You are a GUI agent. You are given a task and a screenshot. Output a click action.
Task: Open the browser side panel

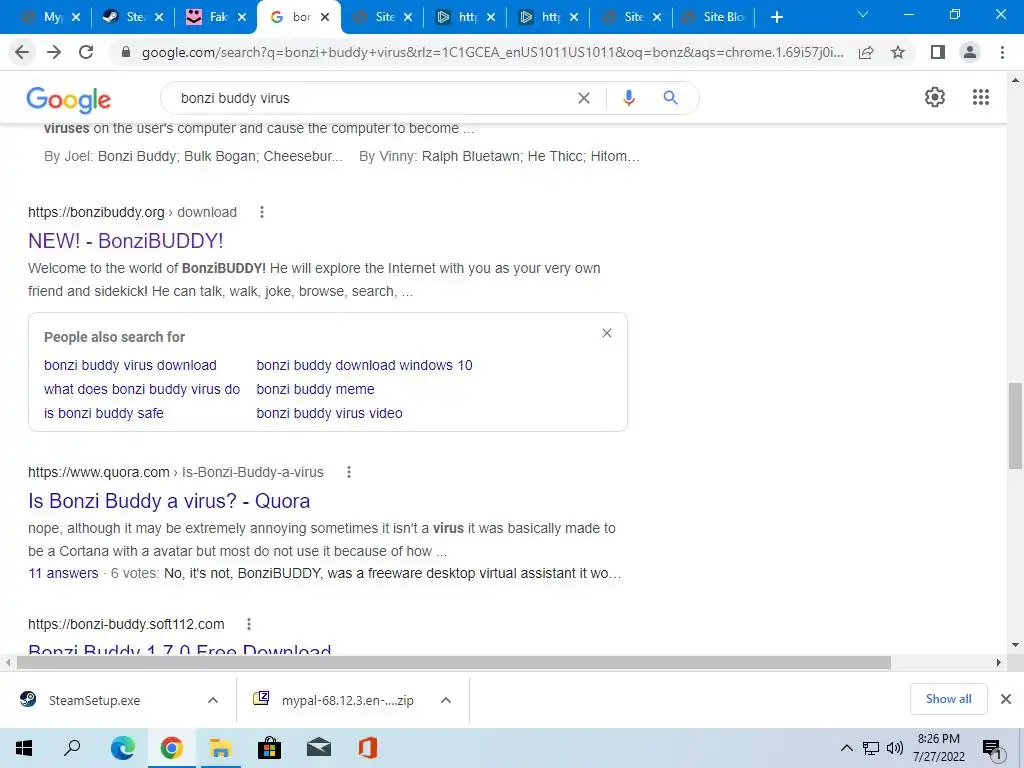938,52
